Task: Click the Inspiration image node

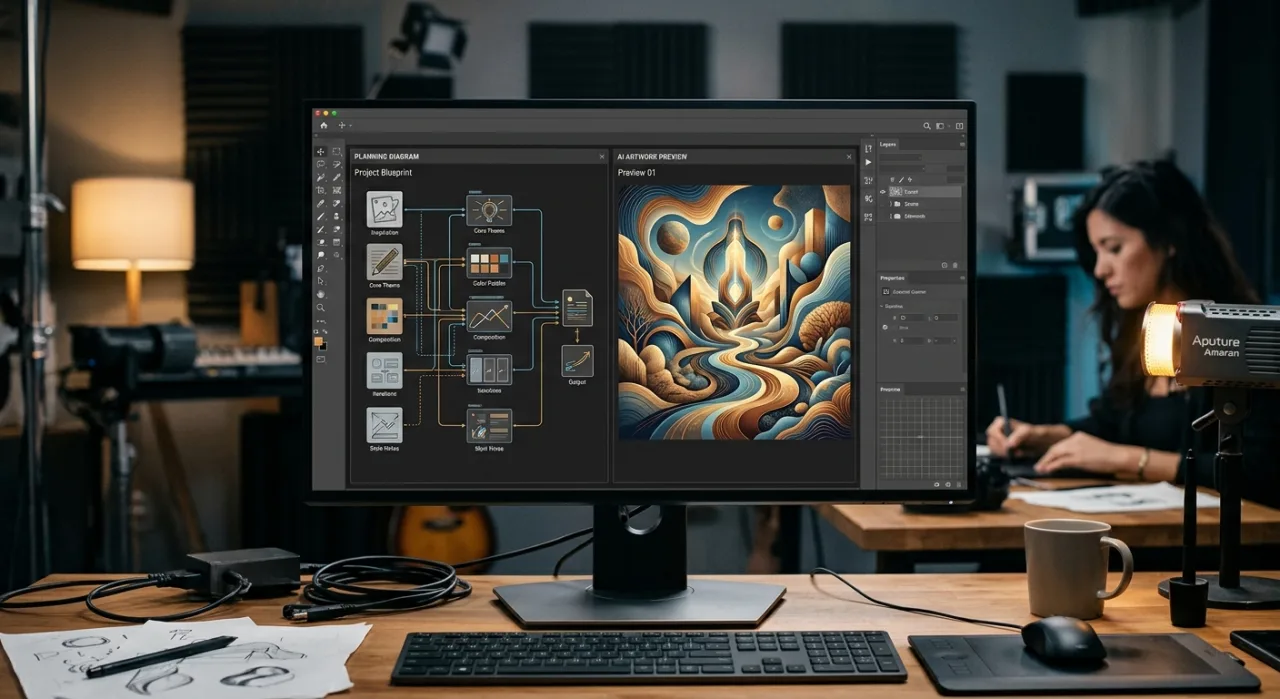Action: click(x=384, y=208)
